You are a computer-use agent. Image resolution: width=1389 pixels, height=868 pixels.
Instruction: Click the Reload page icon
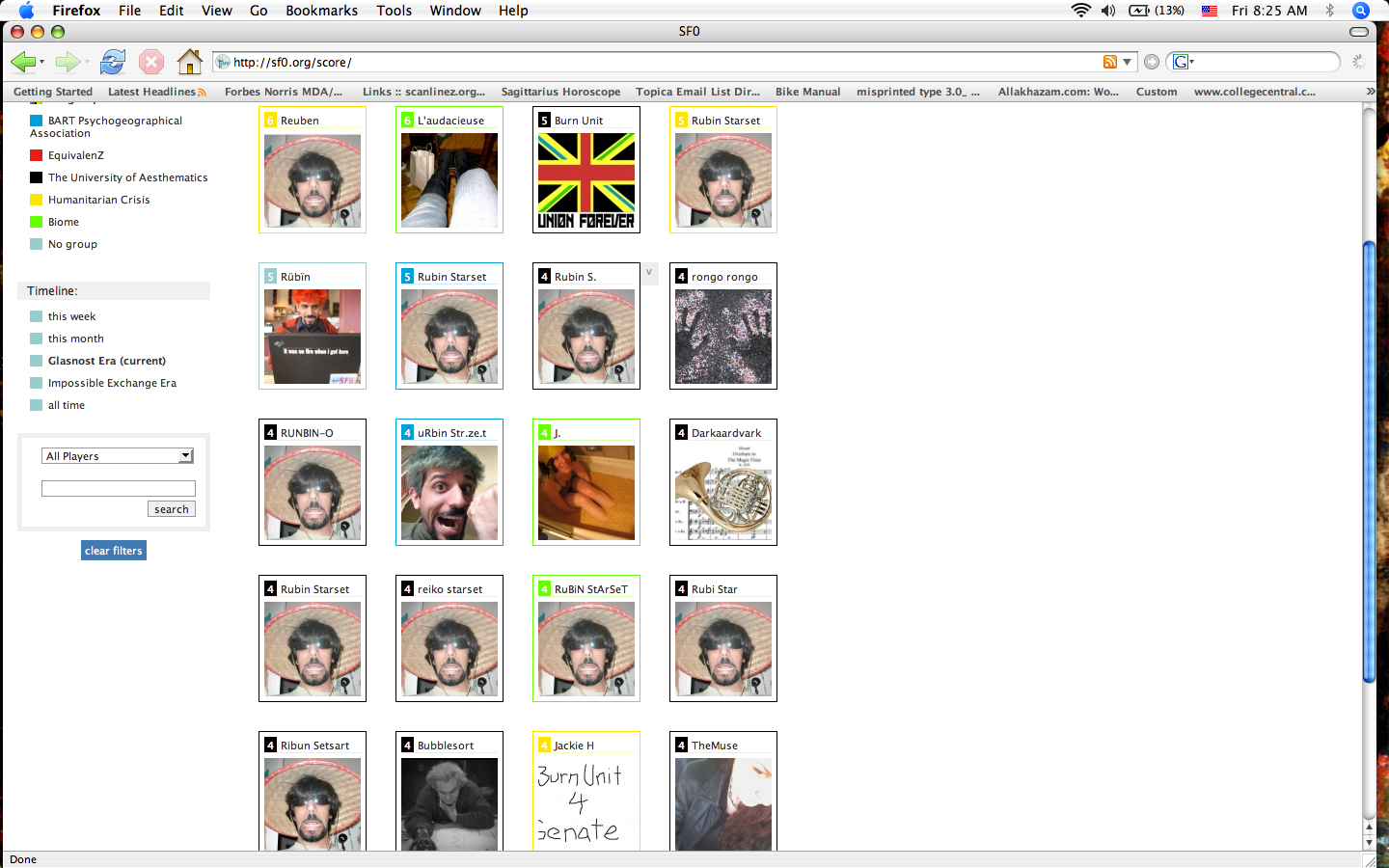pos(113,63)
